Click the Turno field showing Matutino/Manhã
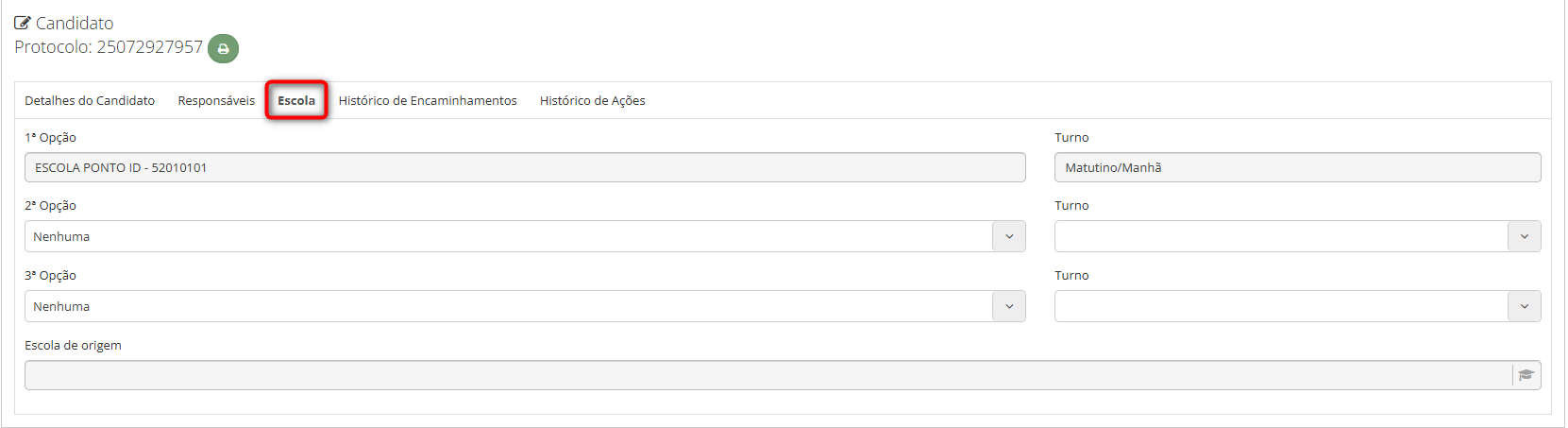 coord(1297,167)
